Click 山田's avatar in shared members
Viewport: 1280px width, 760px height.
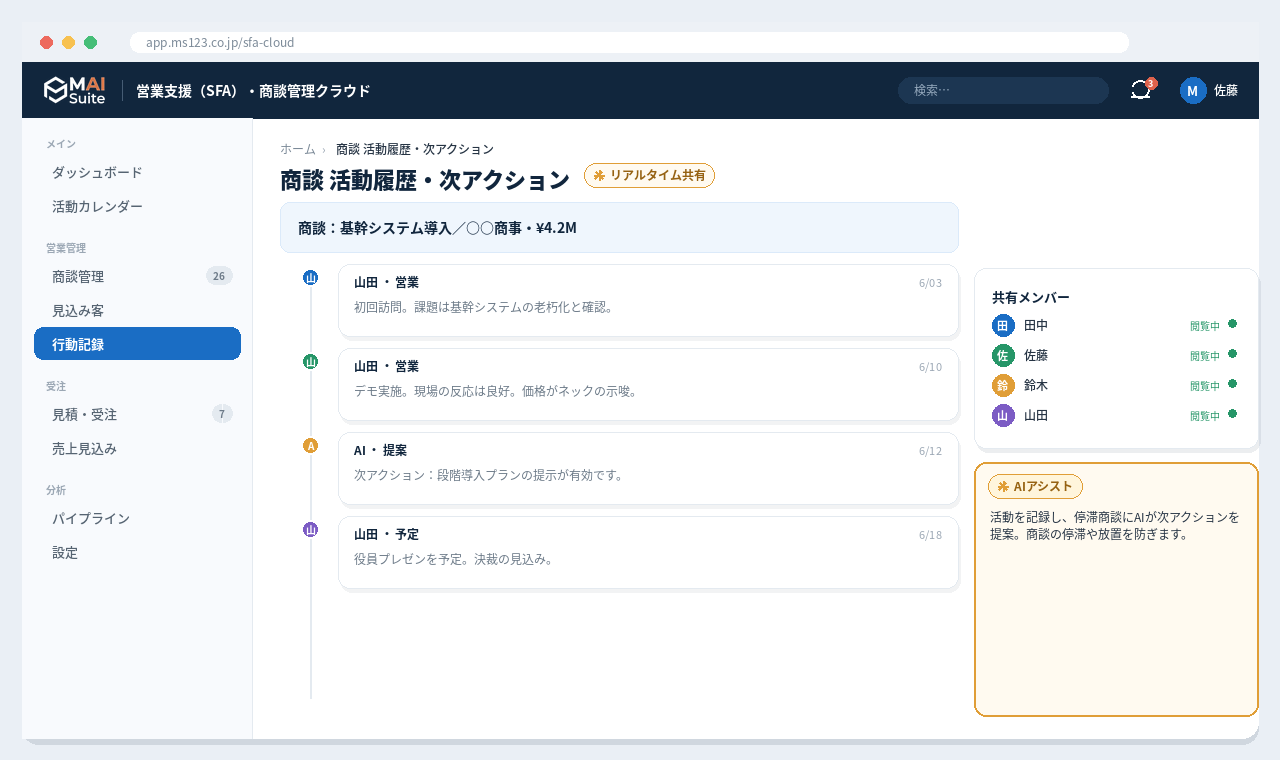[x=1003, y=415]
